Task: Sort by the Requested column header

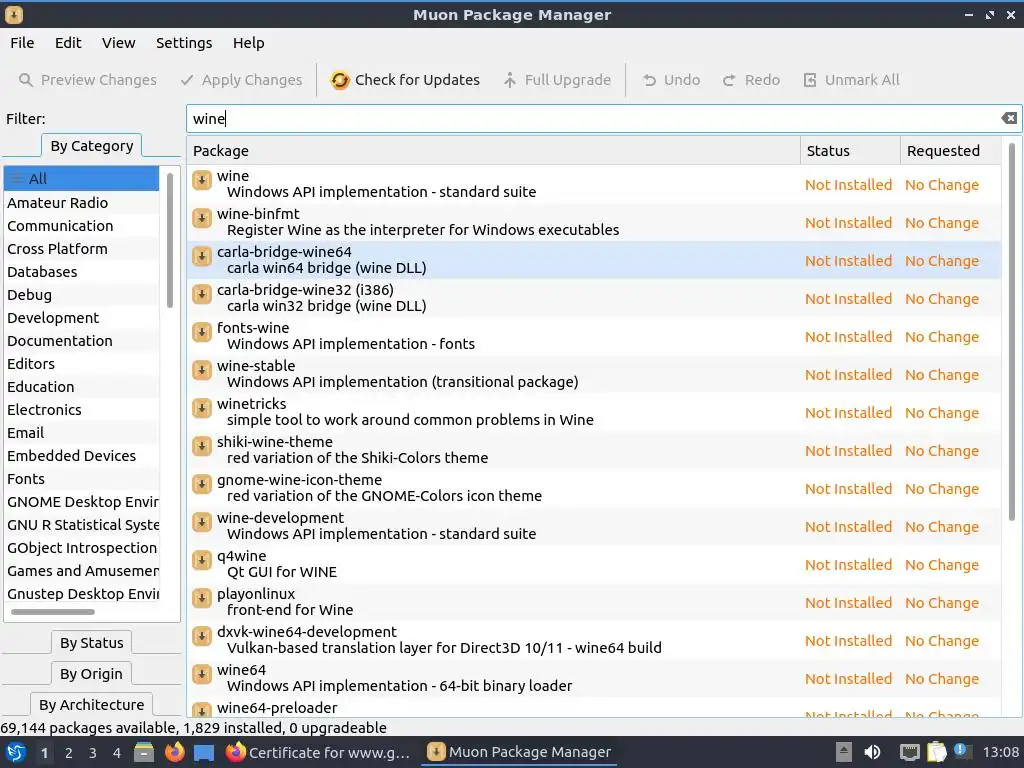Action: (x=950, y=151)
